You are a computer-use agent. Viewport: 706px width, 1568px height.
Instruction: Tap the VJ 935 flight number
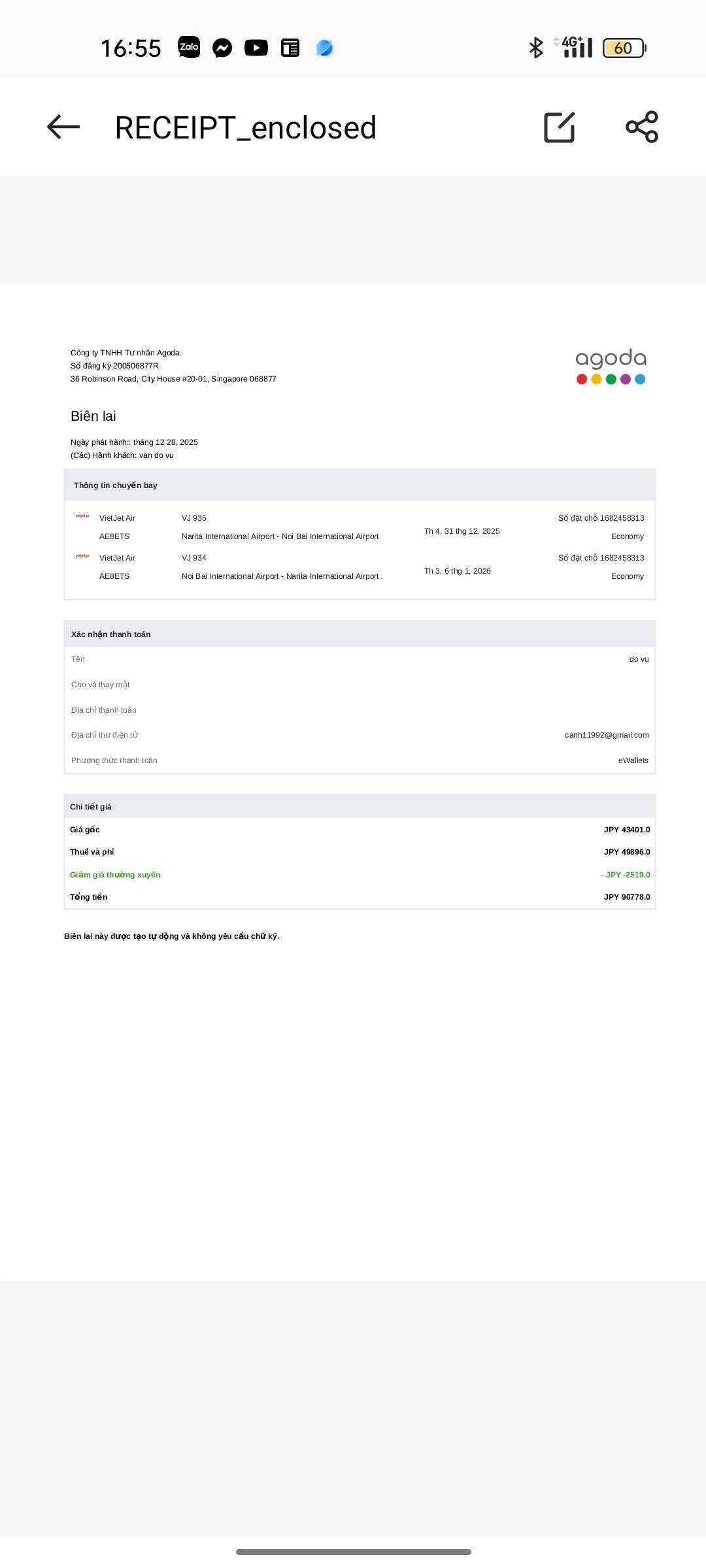194,518
